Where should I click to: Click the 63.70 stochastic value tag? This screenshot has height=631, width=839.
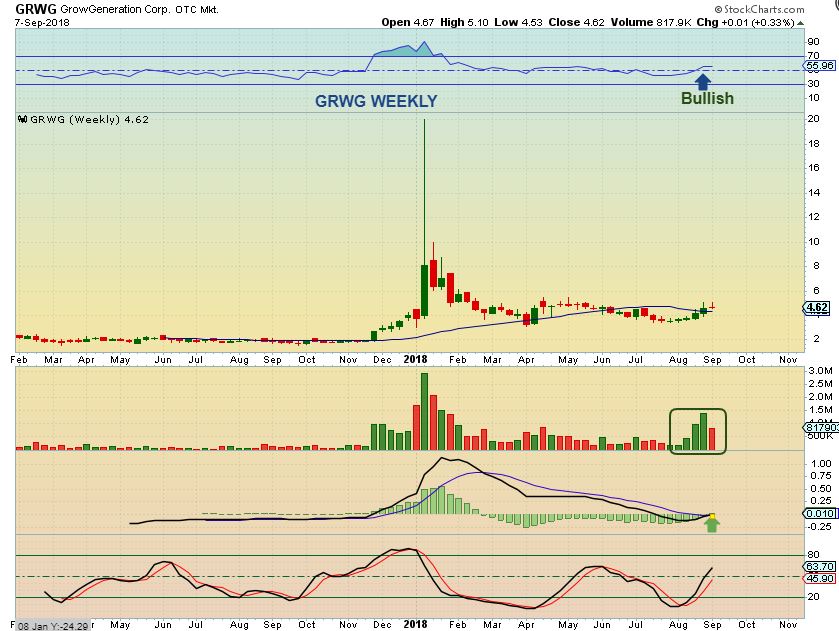[x=820, y=566]
